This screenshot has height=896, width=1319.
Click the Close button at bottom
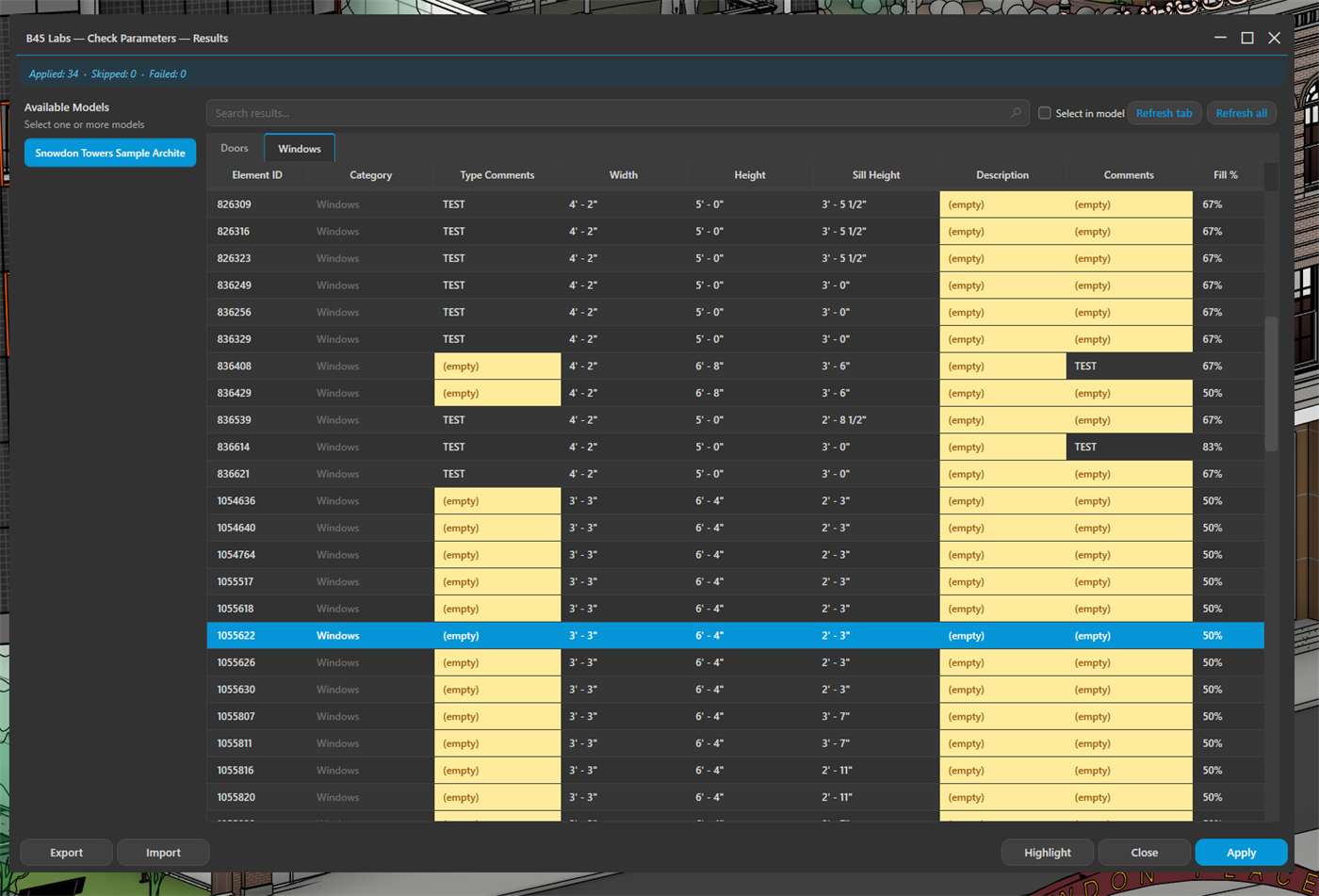[1144, 853]
